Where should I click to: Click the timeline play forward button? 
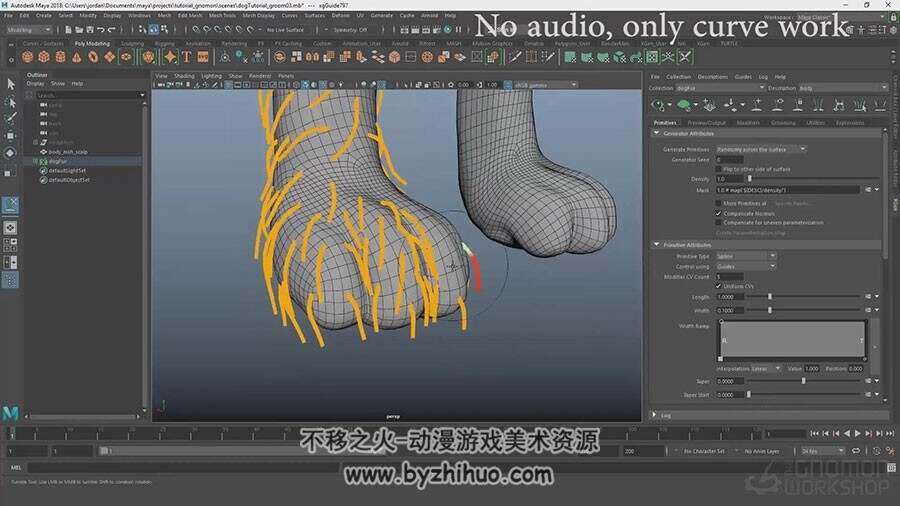[x=858, y=434]
